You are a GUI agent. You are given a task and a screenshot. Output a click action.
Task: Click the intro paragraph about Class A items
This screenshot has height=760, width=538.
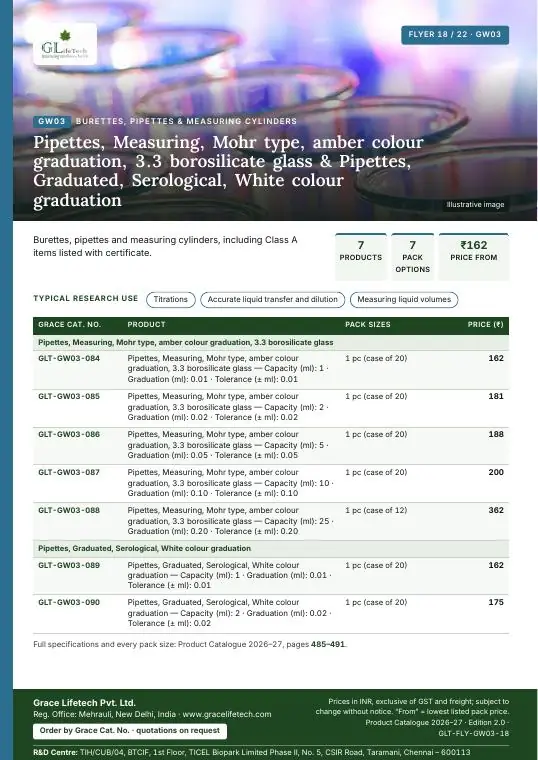coord(165,246)
